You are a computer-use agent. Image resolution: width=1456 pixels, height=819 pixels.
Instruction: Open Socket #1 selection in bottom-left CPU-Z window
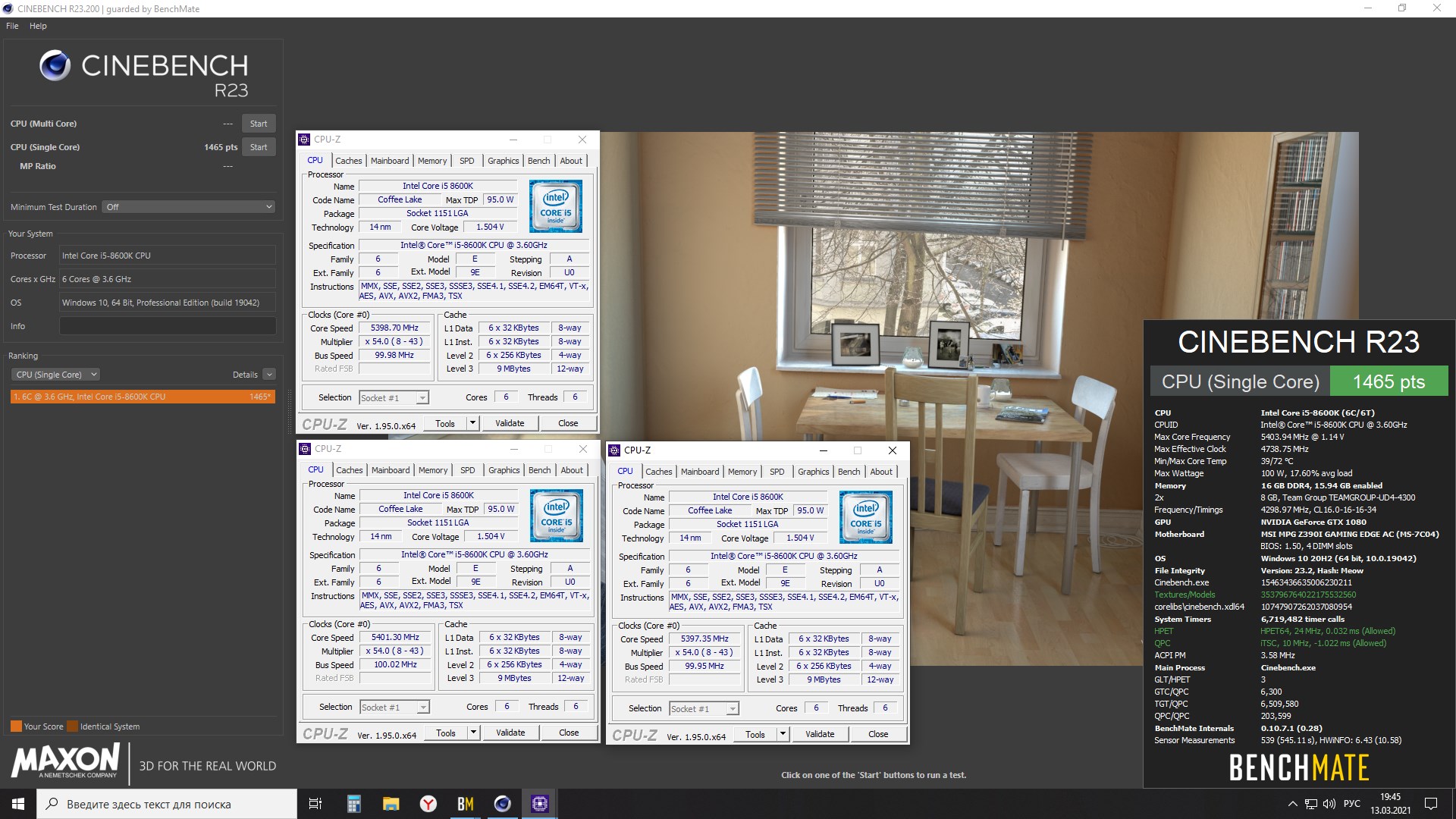pos(394,708)
